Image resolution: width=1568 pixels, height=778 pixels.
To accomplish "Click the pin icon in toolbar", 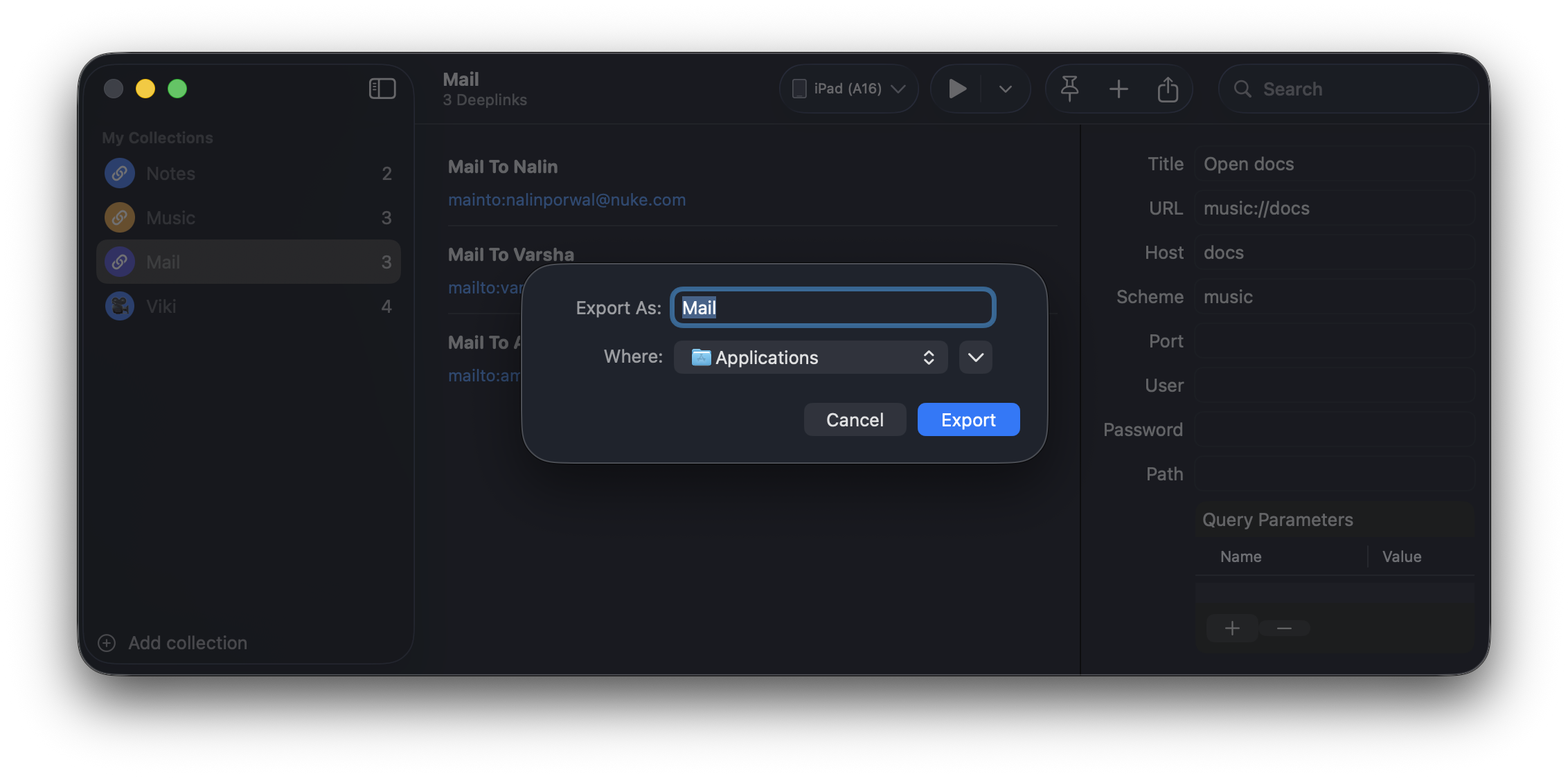I will click(1070, 89).
